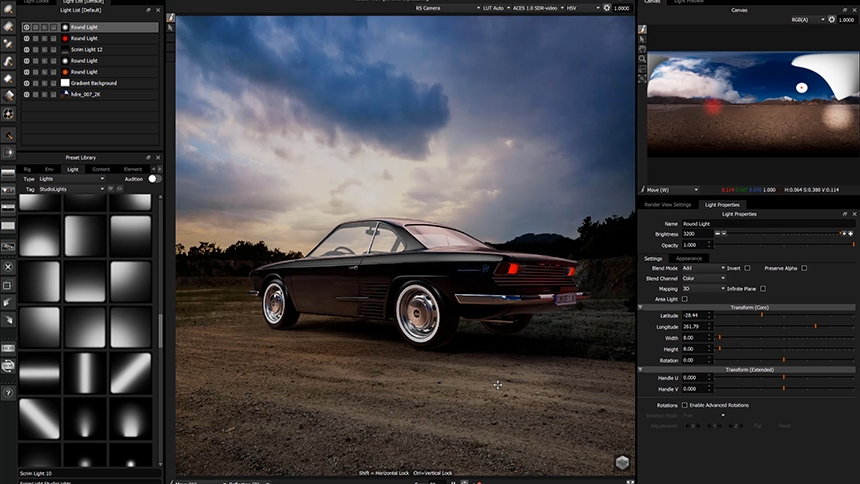Open the RS Camera dropdown
860x484 pixels.
[x=447, y=8]
